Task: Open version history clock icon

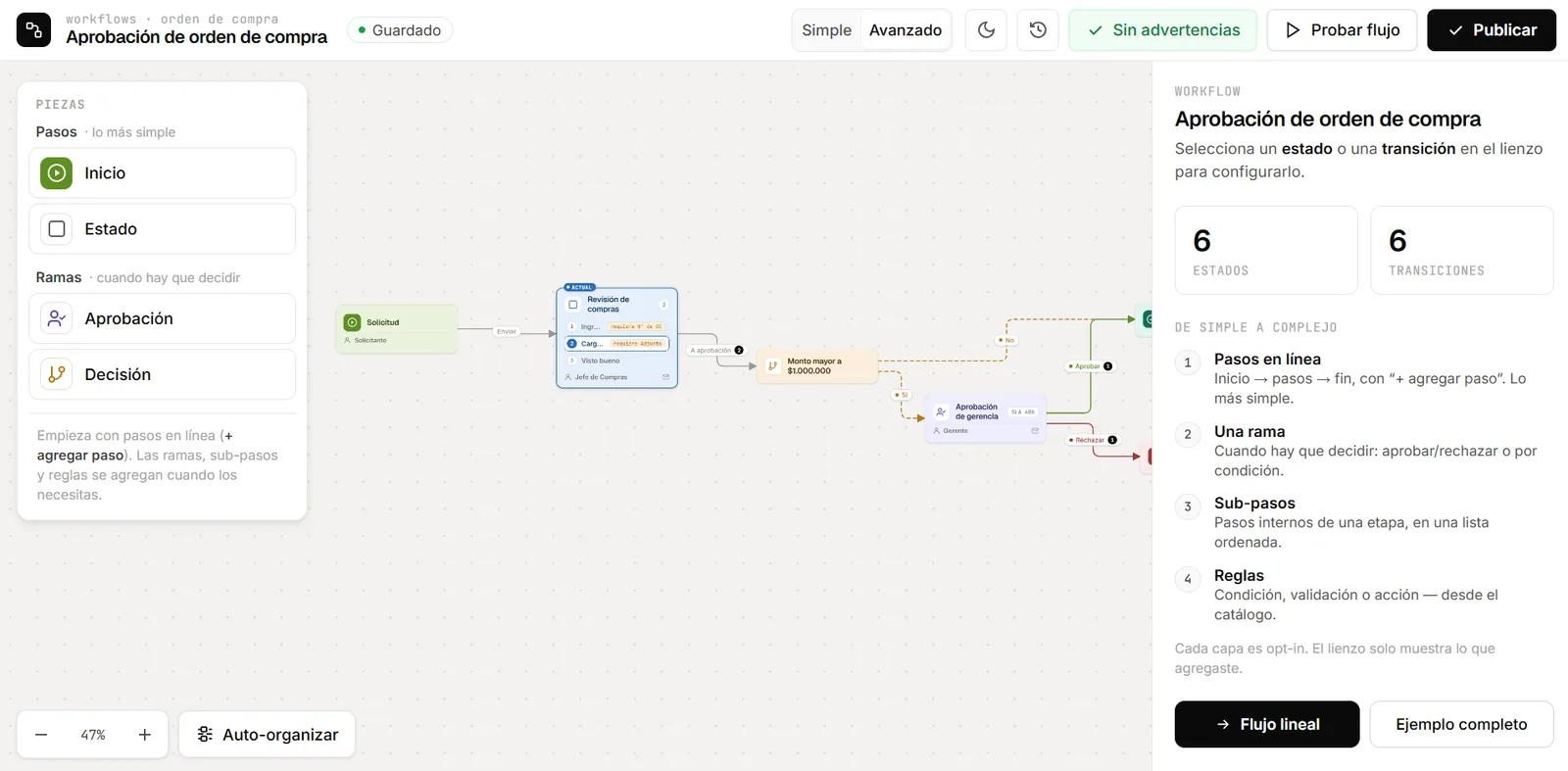Action: 1038,30
